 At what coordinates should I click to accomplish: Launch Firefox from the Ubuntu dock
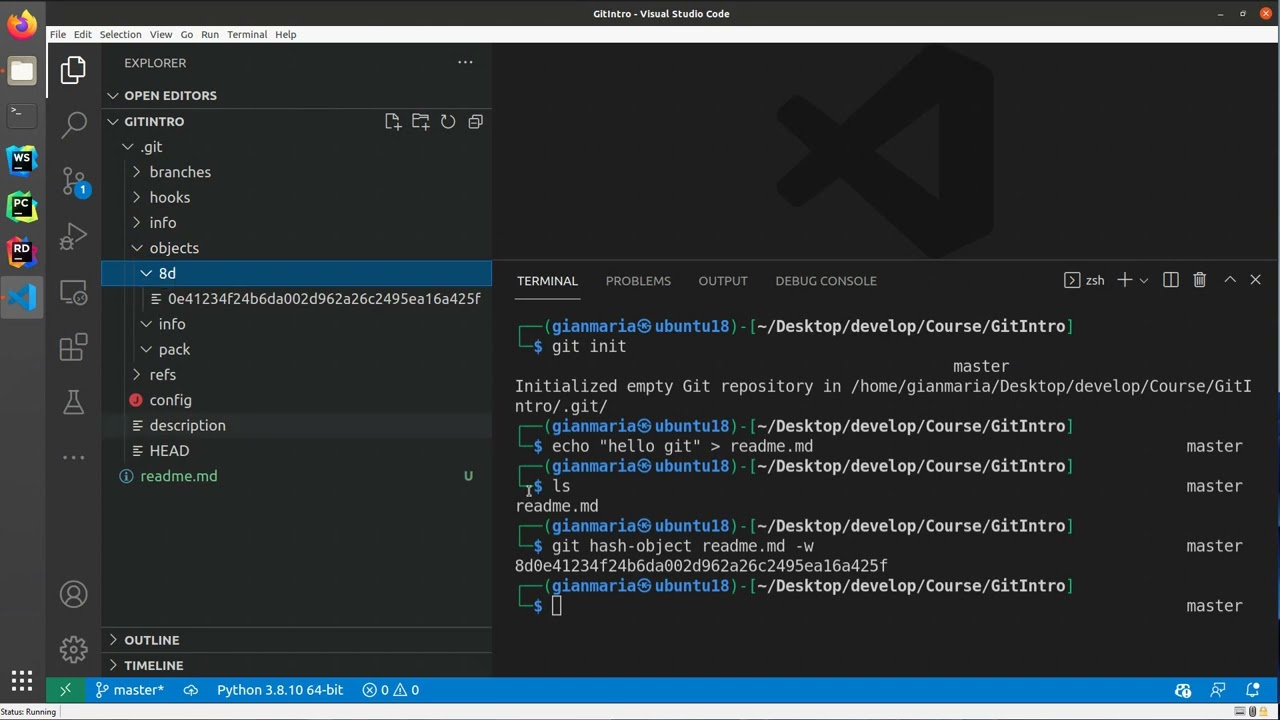tap(22, 24)
